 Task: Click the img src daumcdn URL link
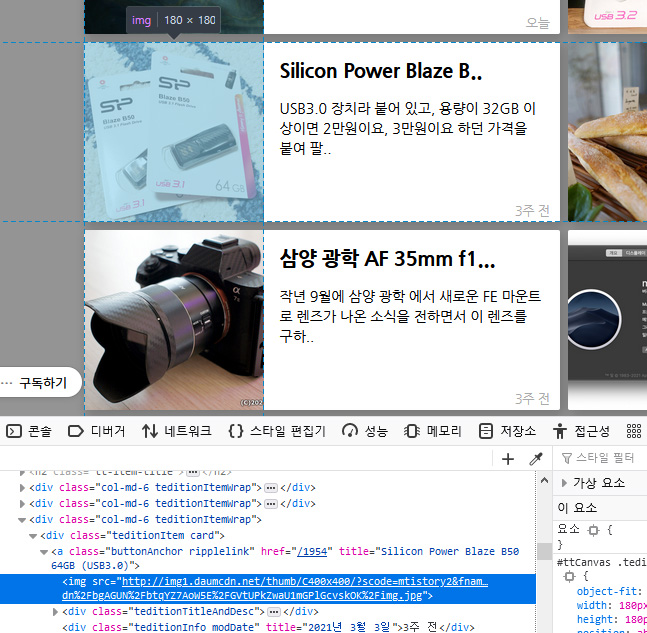[275, 589]
